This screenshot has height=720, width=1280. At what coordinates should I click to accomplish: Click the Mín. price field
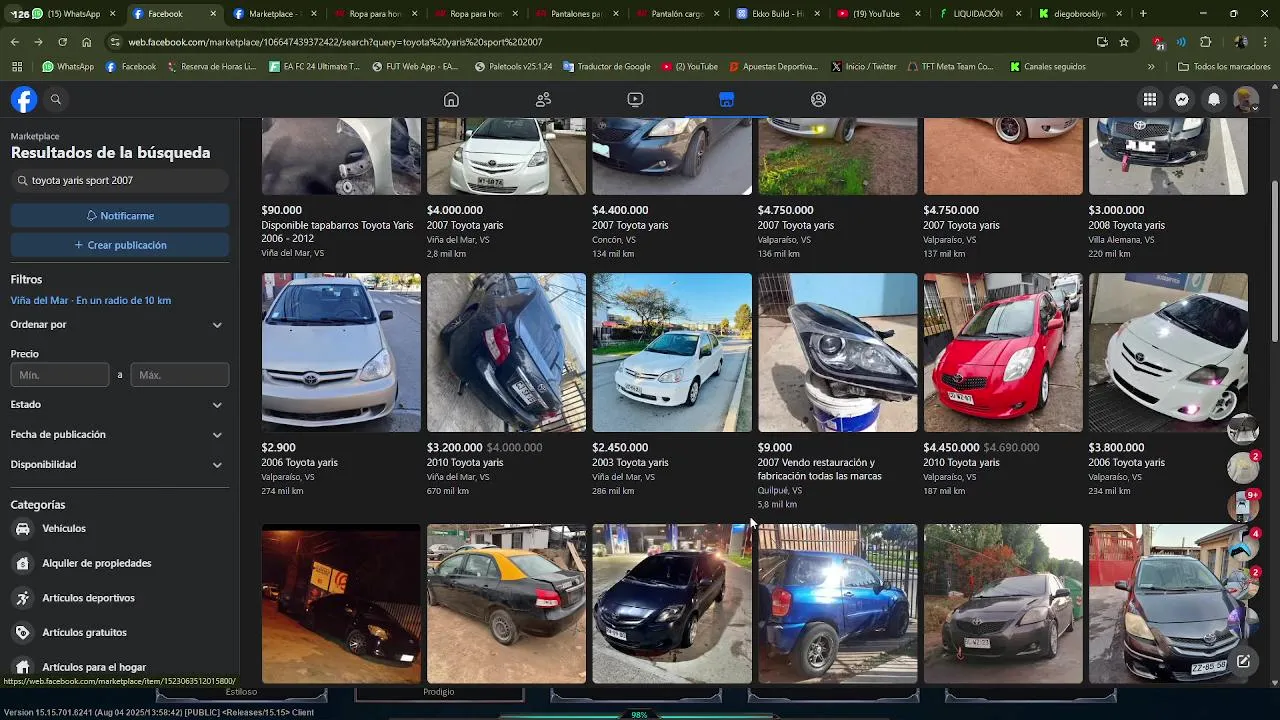point(60,375)
